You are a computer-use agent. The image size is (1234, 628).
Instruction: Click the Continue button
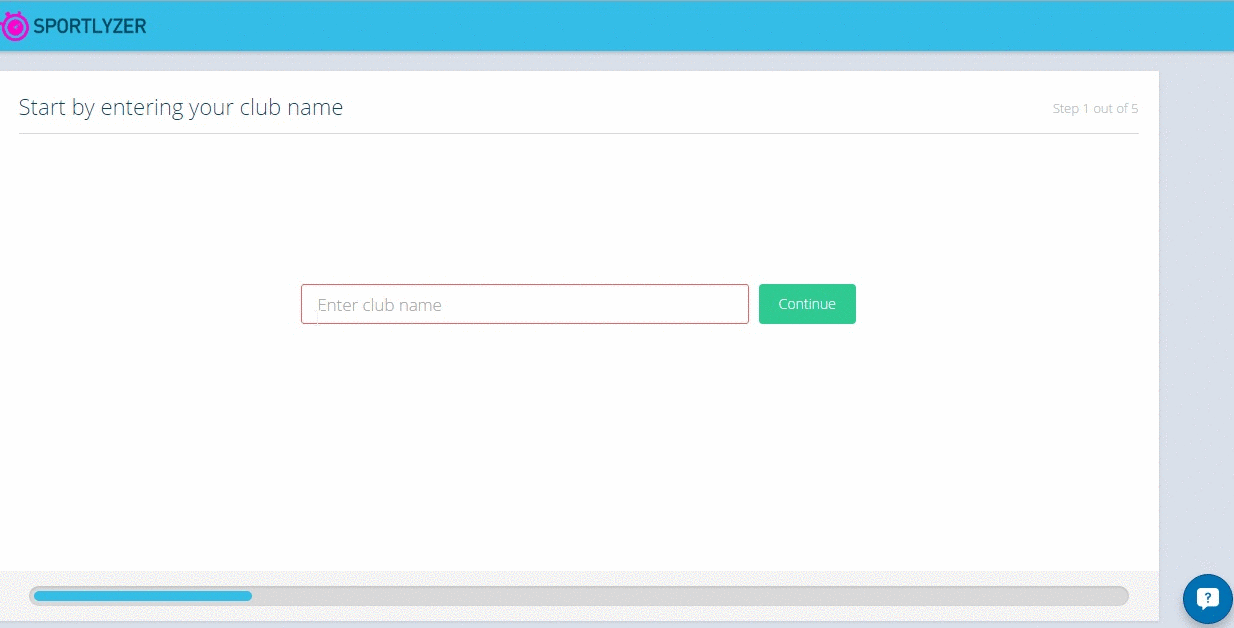[x=807, y=304]
